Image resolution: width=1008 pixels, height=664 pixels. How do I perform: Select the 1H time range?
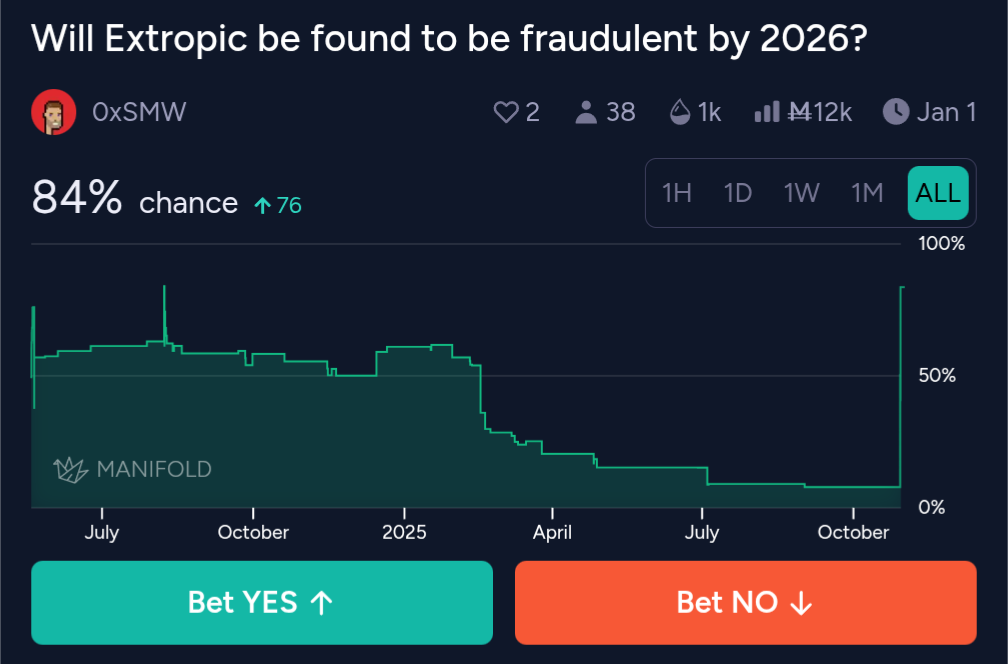677,193
